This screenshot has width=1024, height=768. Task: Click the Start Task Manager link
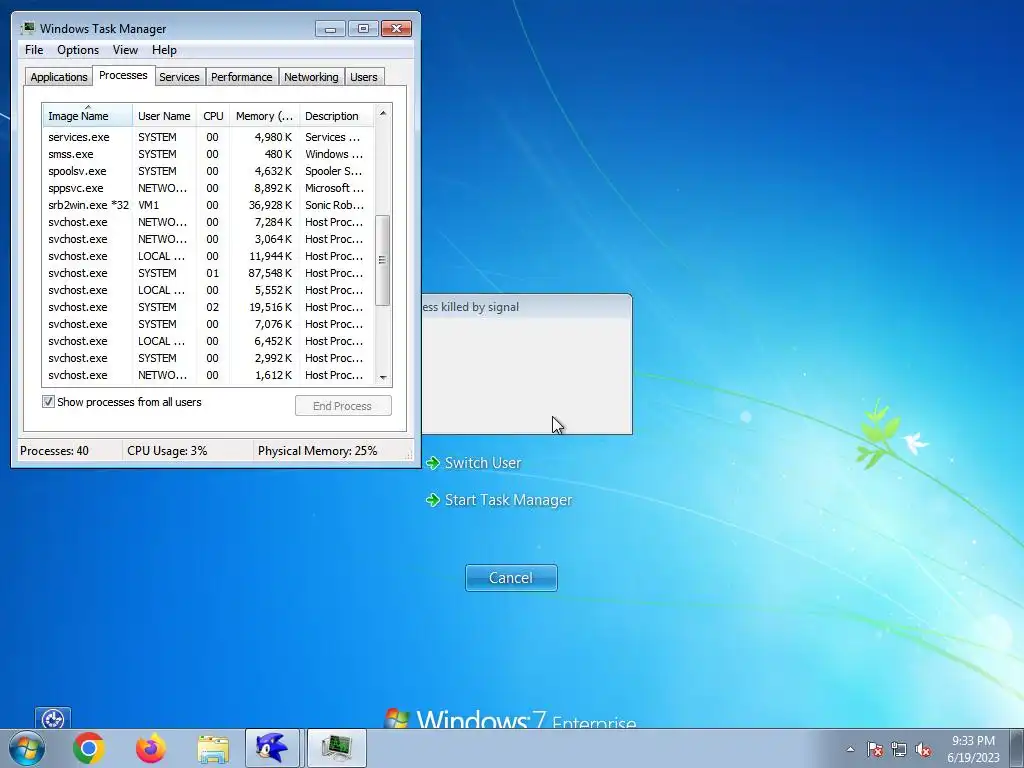click(x=508, y=500)
